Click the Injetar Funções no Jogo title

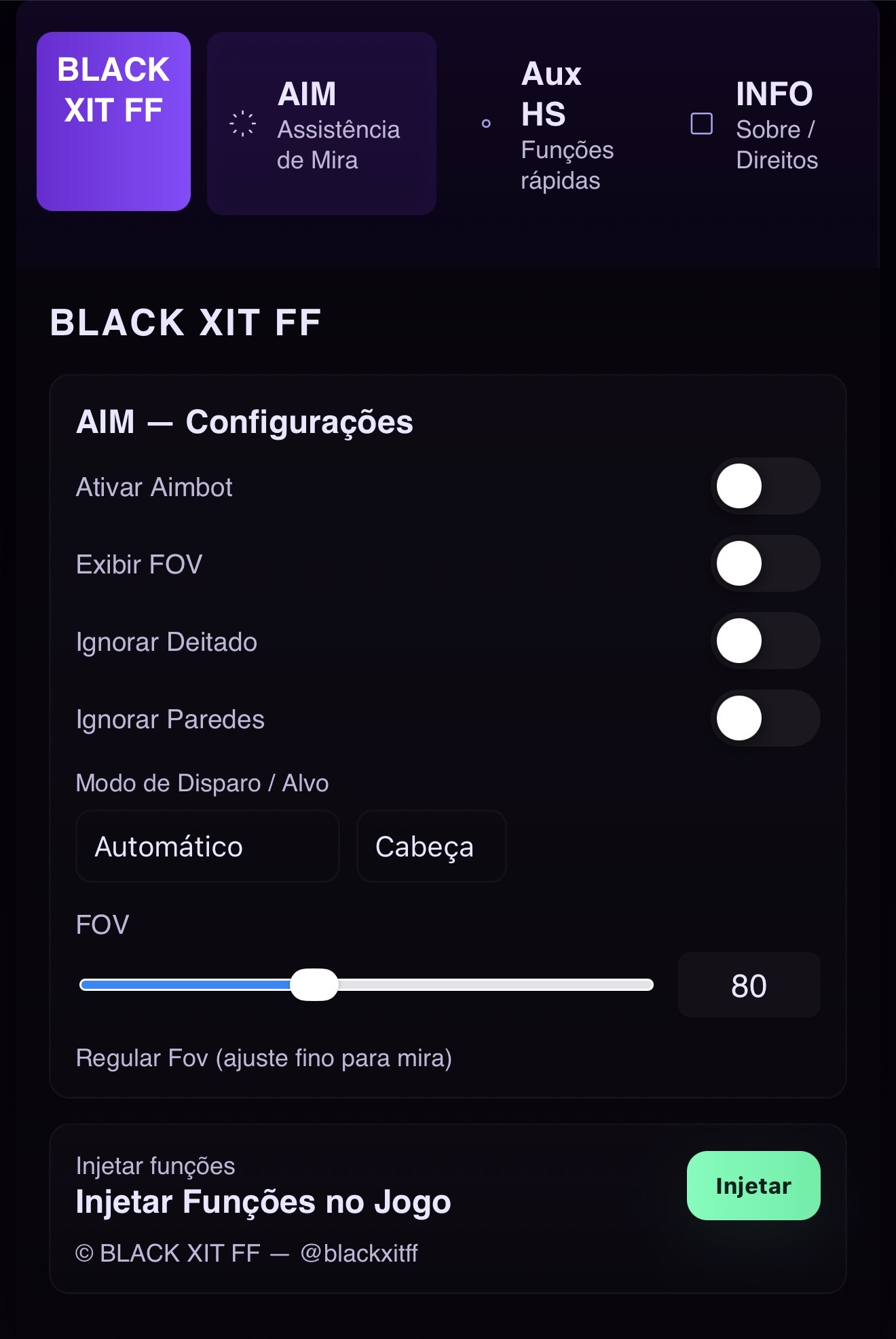coord(263,1202)
